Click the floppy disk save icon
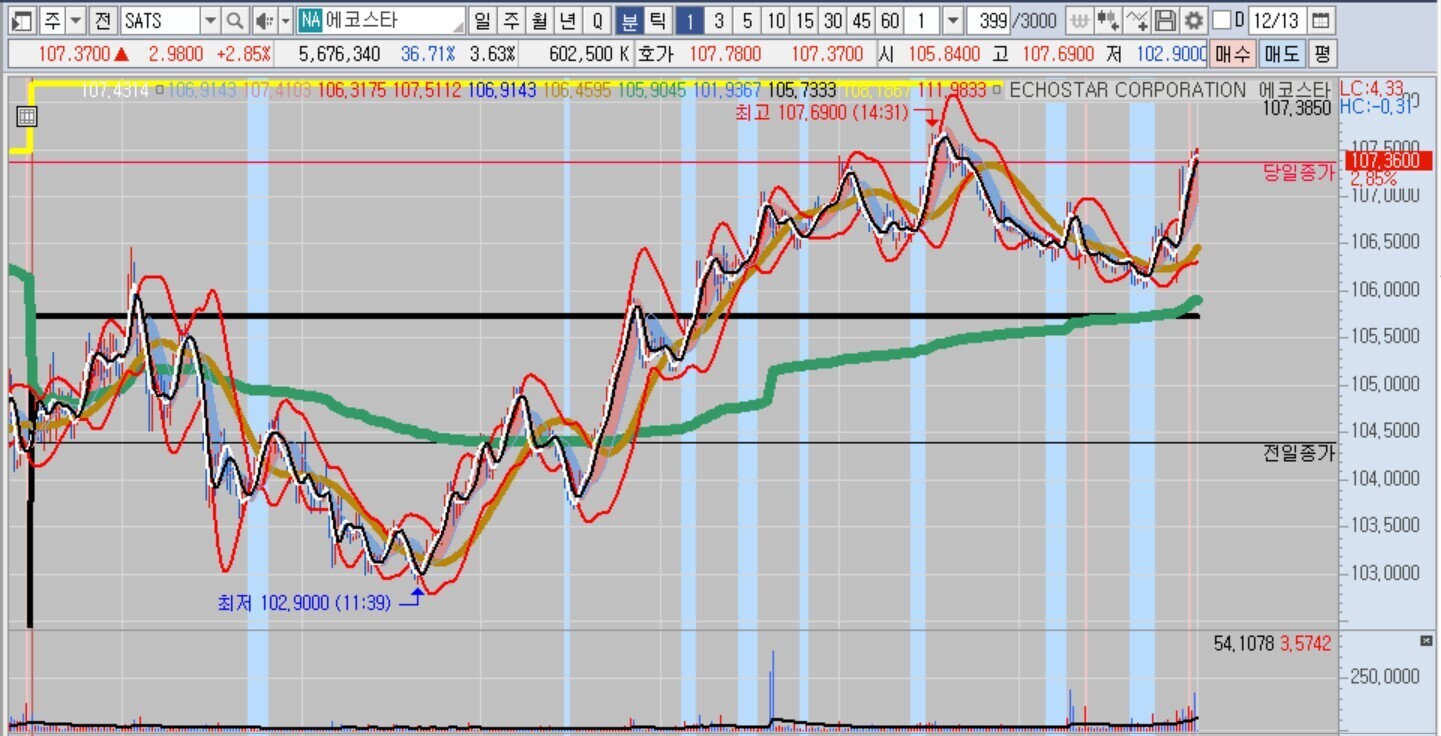Image resolution: width=1441 pixels, height=736 pixels. pos(1165,20)
